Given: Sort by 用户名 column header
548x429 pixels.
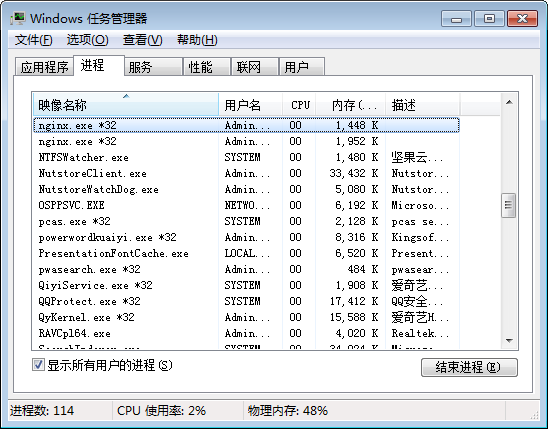Looking at the screenshot, I should 250,104.
